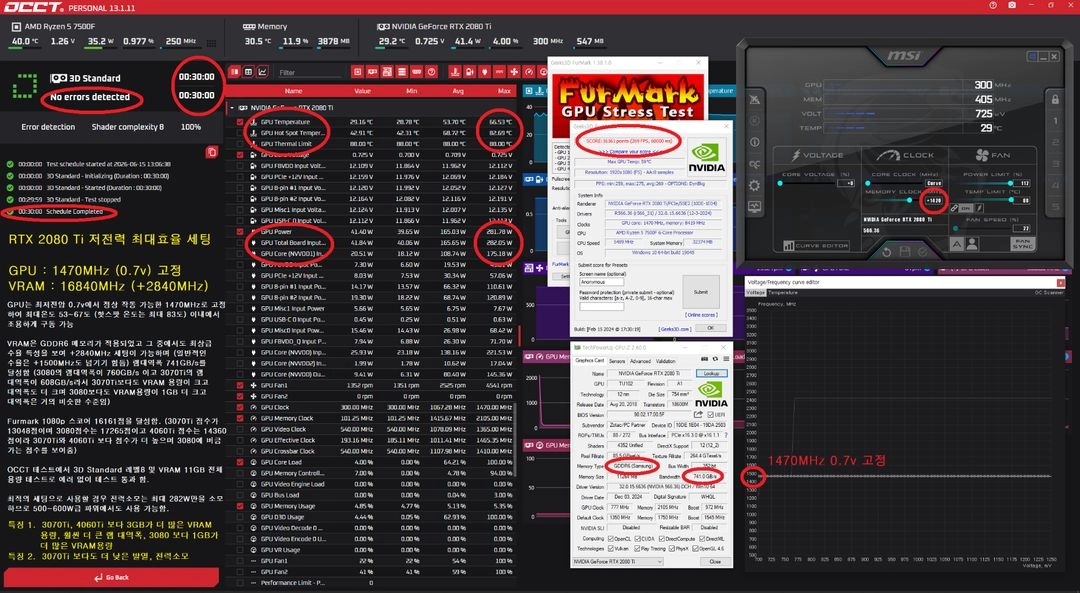The height and width of the screenshot is (593, 1080).
Task: Click OCCT screenshot camera icon in title bar
Action: point(1012,6)
